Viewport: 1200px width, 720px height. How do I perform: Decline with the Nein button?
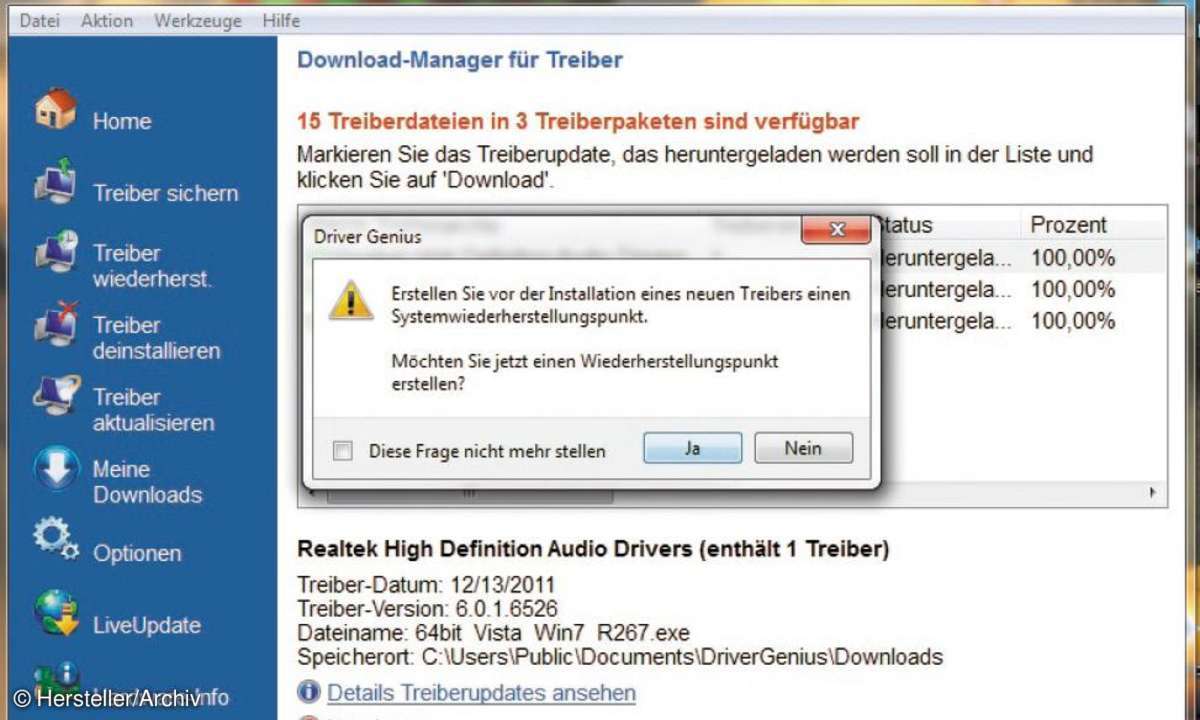pos(803,448)
